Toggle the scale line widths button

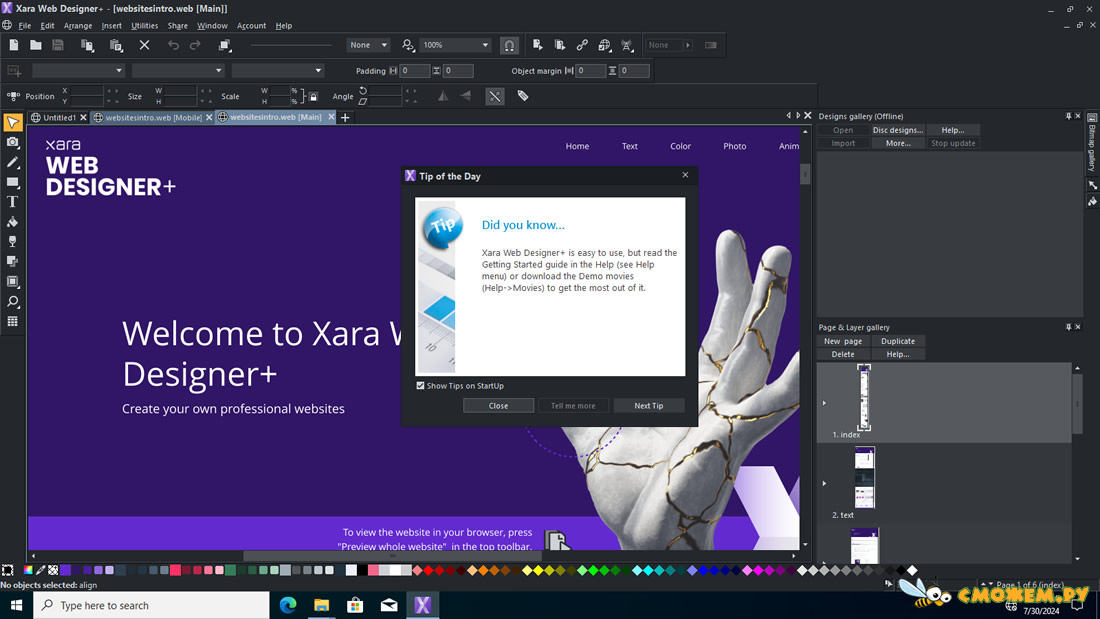pos(495,96)
